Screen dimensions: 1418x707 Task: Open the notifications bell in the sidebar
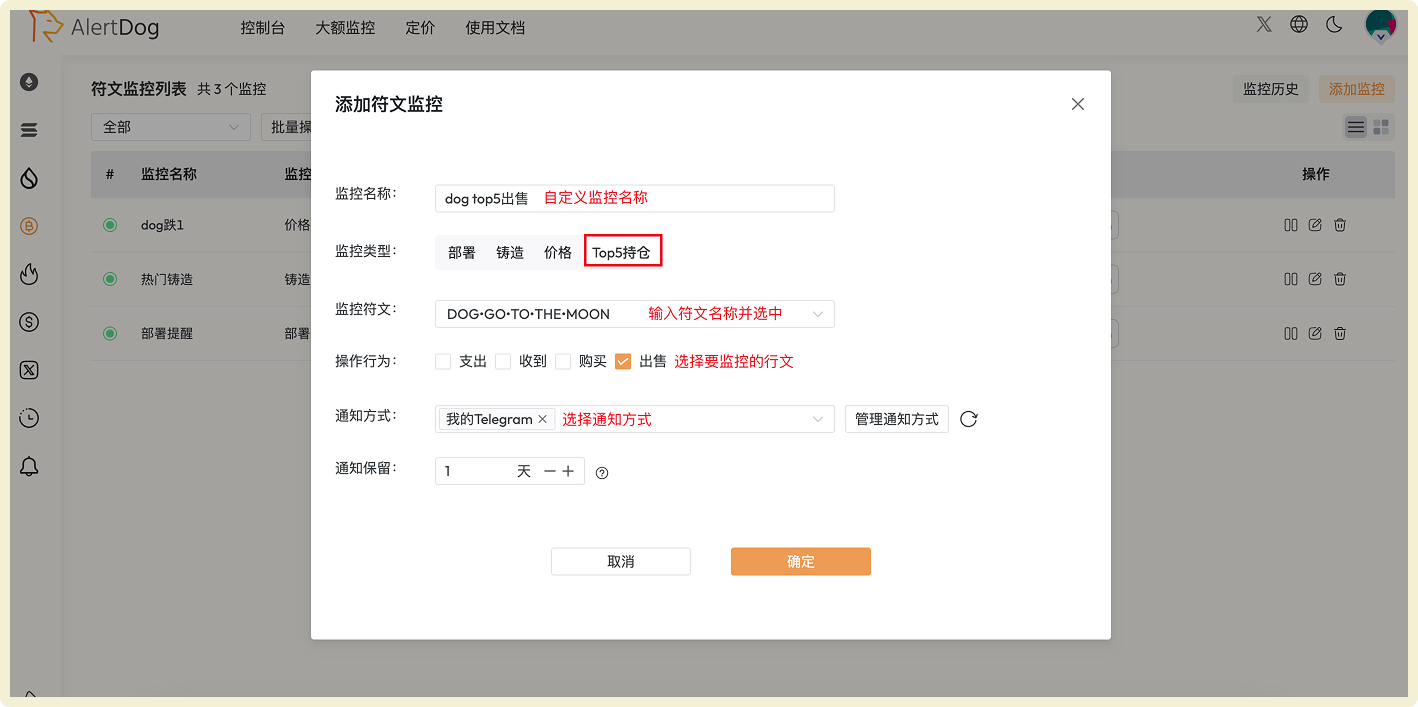29,465
